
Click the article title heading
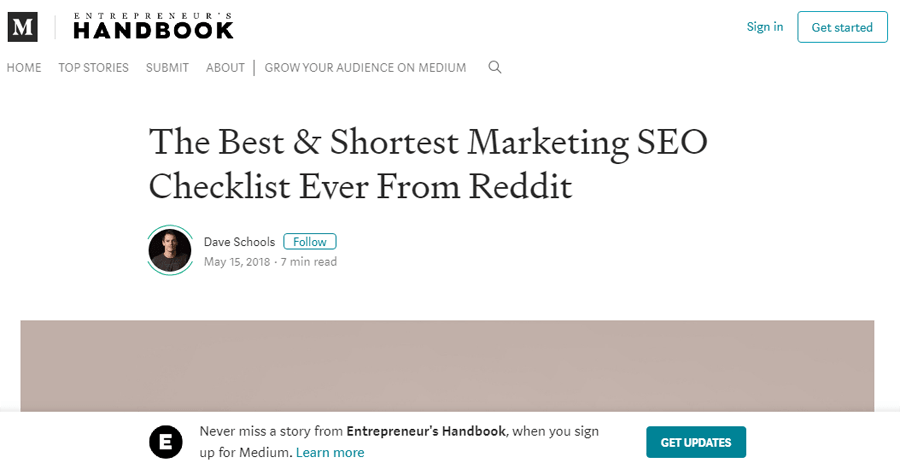pos(428,164)
